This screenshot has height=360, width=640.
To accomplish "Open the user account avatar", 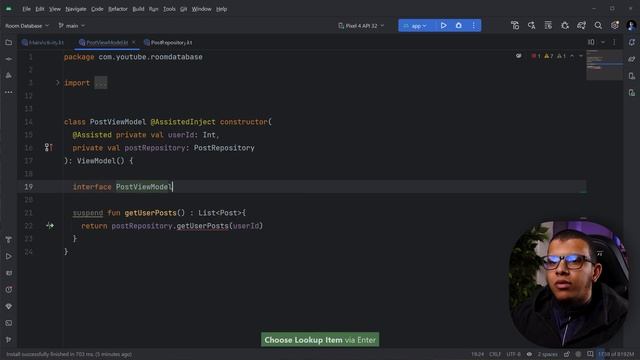I will click(631, 25).
